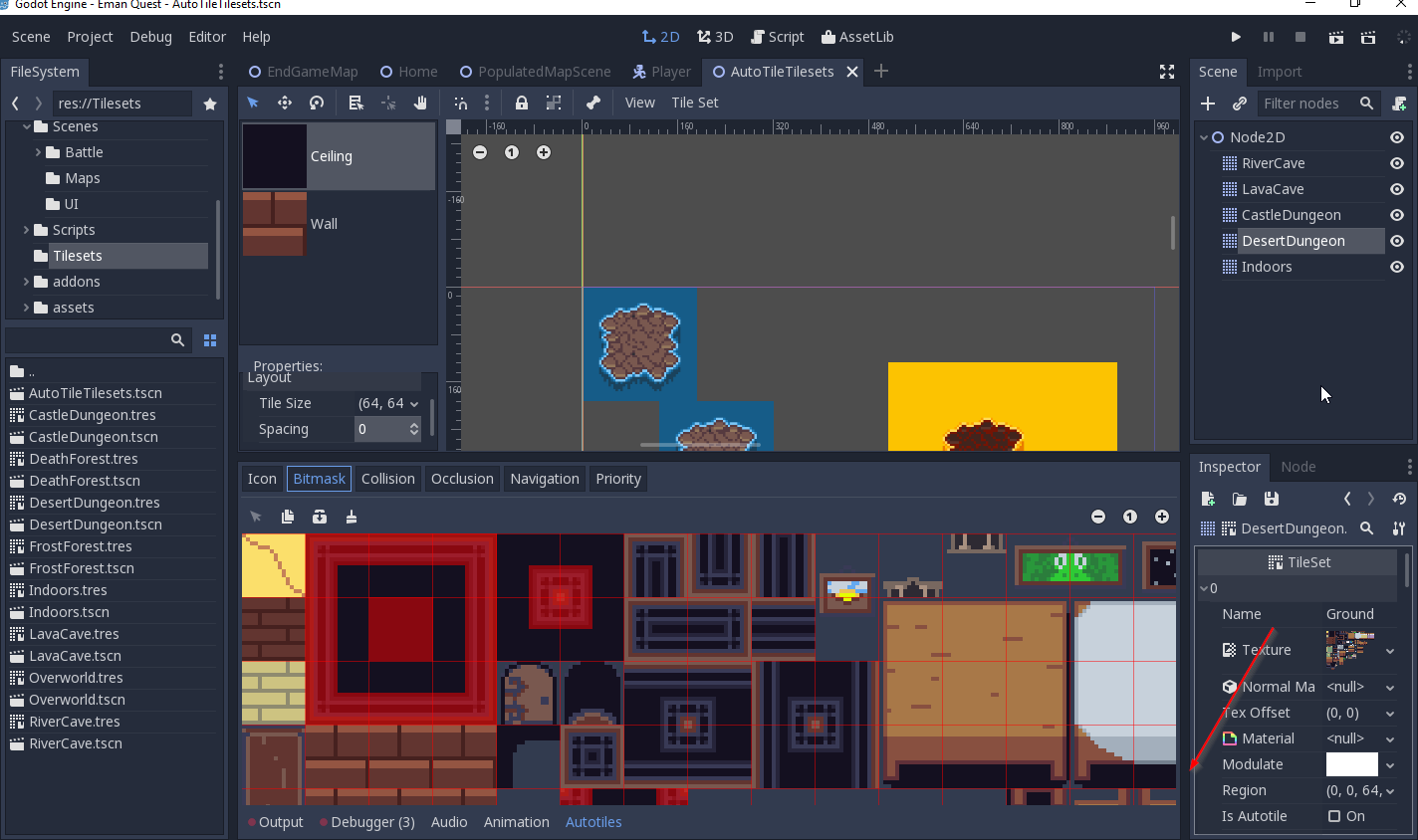Expand the Region property
Viewport: 1418px width, 840px height.
coord(1390,791)
